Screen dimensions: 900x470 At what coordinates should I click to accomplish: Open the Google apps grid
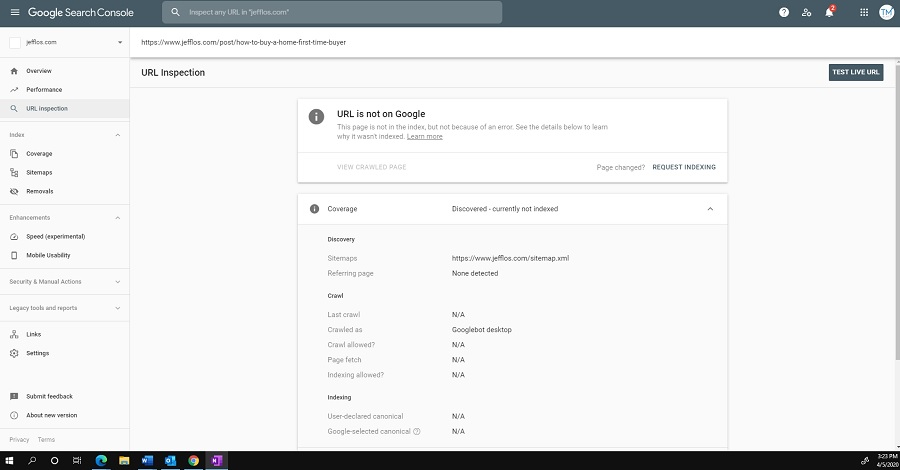tap(864, 12)
